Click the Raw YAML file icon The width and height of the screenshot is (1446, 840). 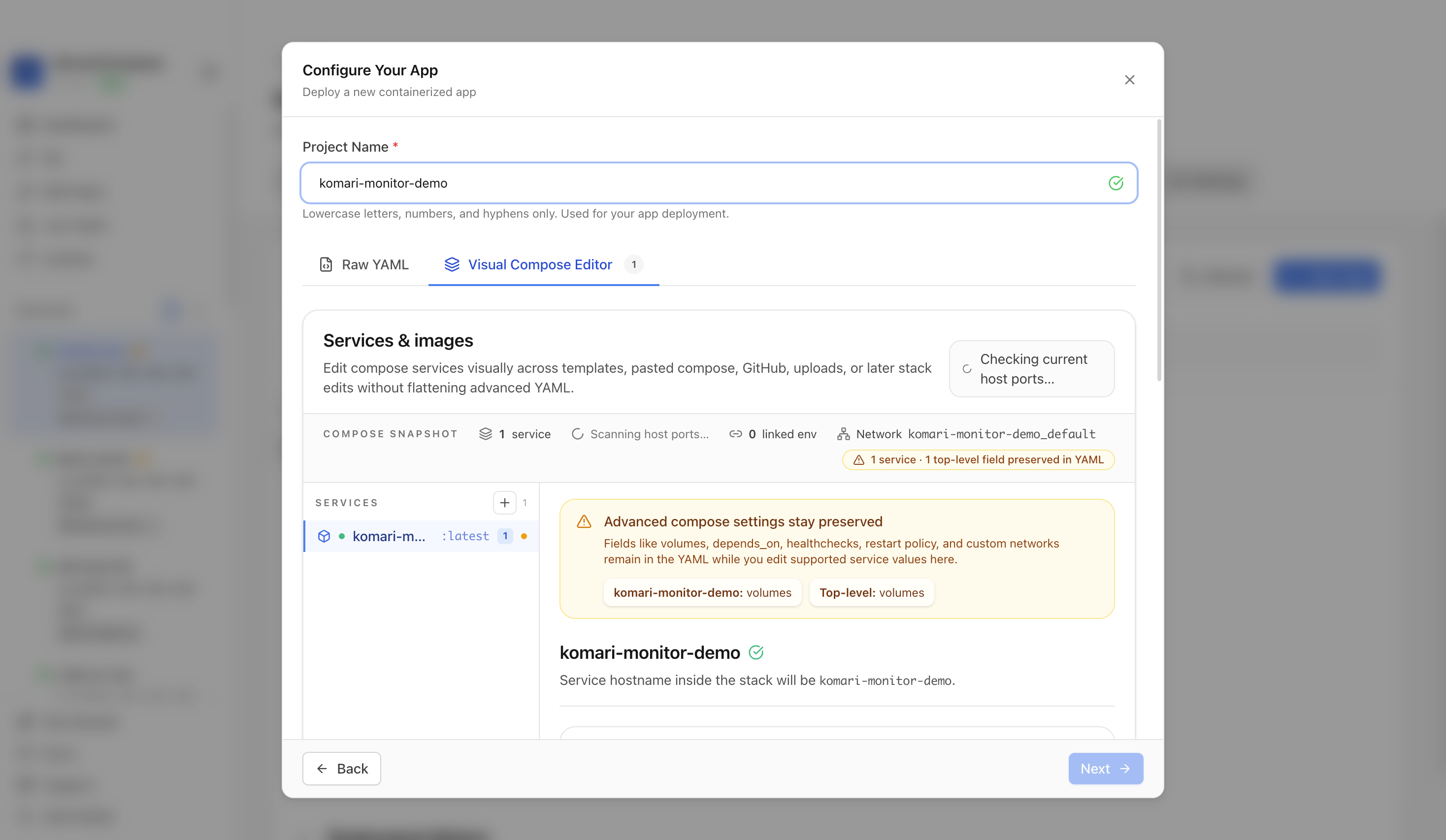[326, 264]
